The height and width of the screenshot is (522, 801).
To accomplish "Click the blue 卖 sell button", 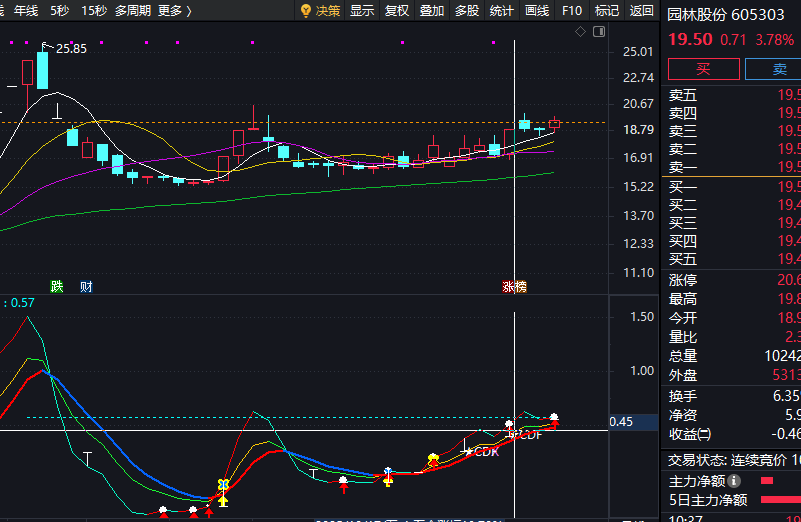I will point(773,69).
